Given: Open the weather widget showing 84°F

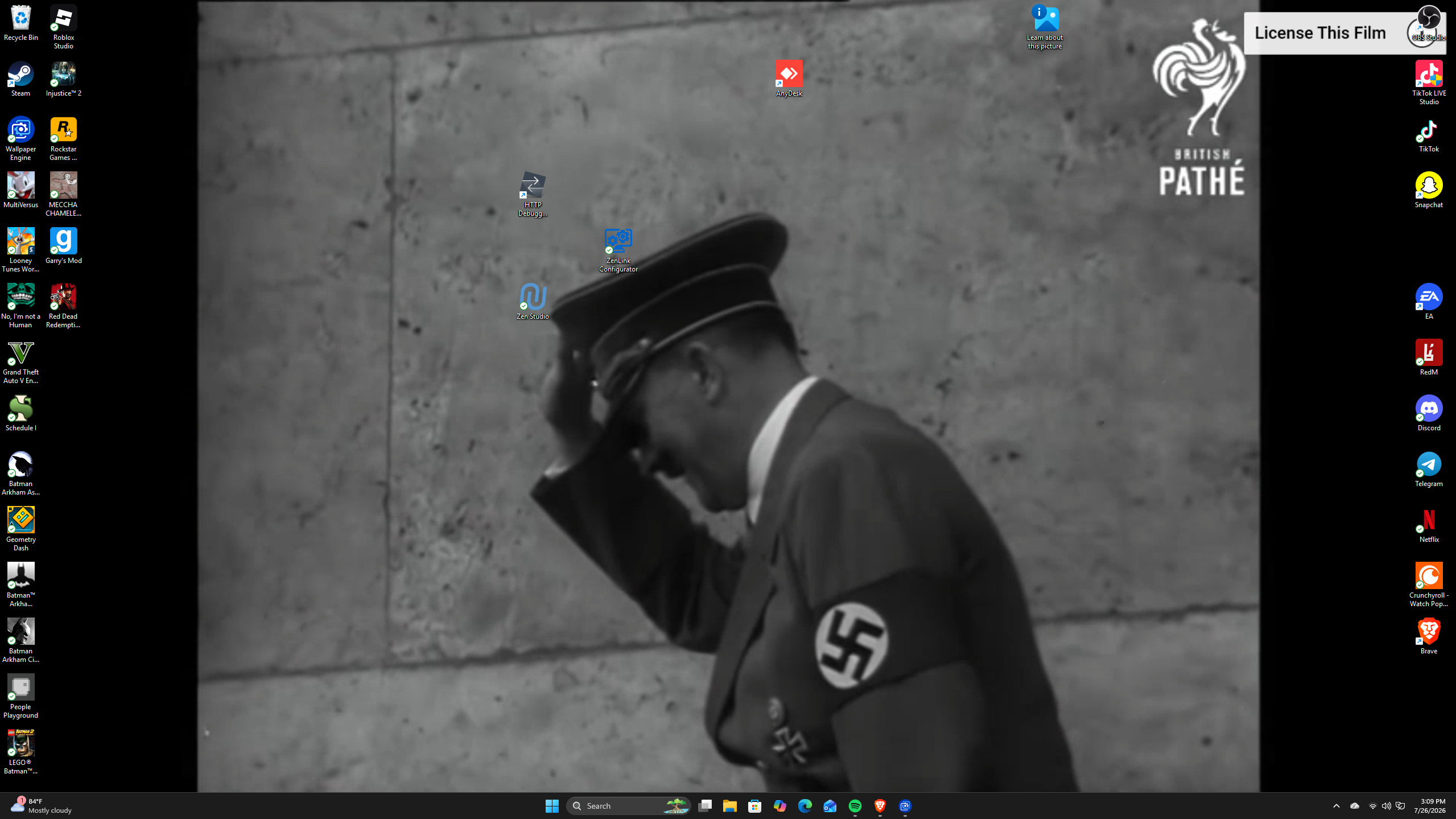Looking at the screenshot, I should [x=42, y=806].
